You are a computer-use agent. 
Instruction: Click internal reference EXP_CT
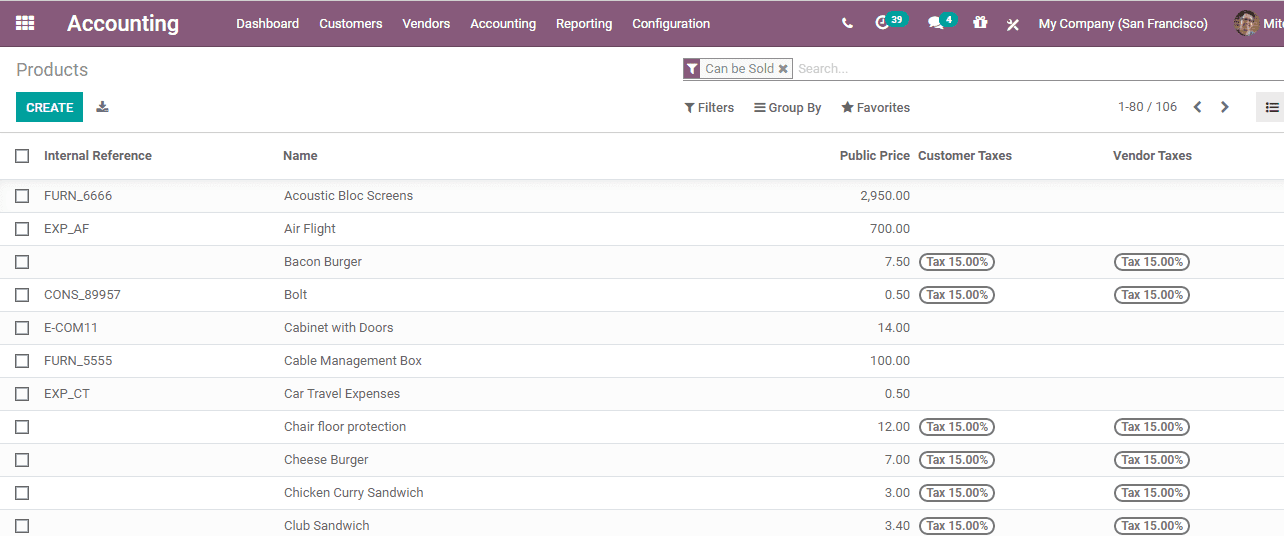tap(67, 394)
